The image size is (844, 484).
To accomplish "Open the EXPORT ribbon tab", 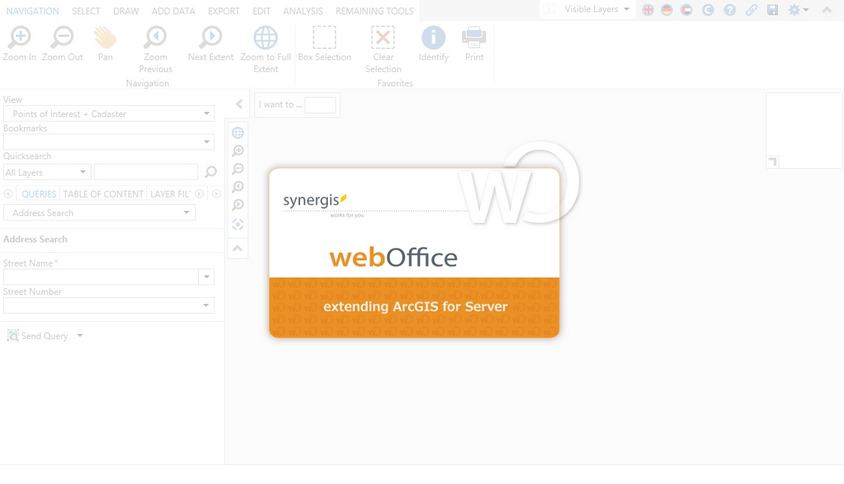I will click(x=224, y=11).
